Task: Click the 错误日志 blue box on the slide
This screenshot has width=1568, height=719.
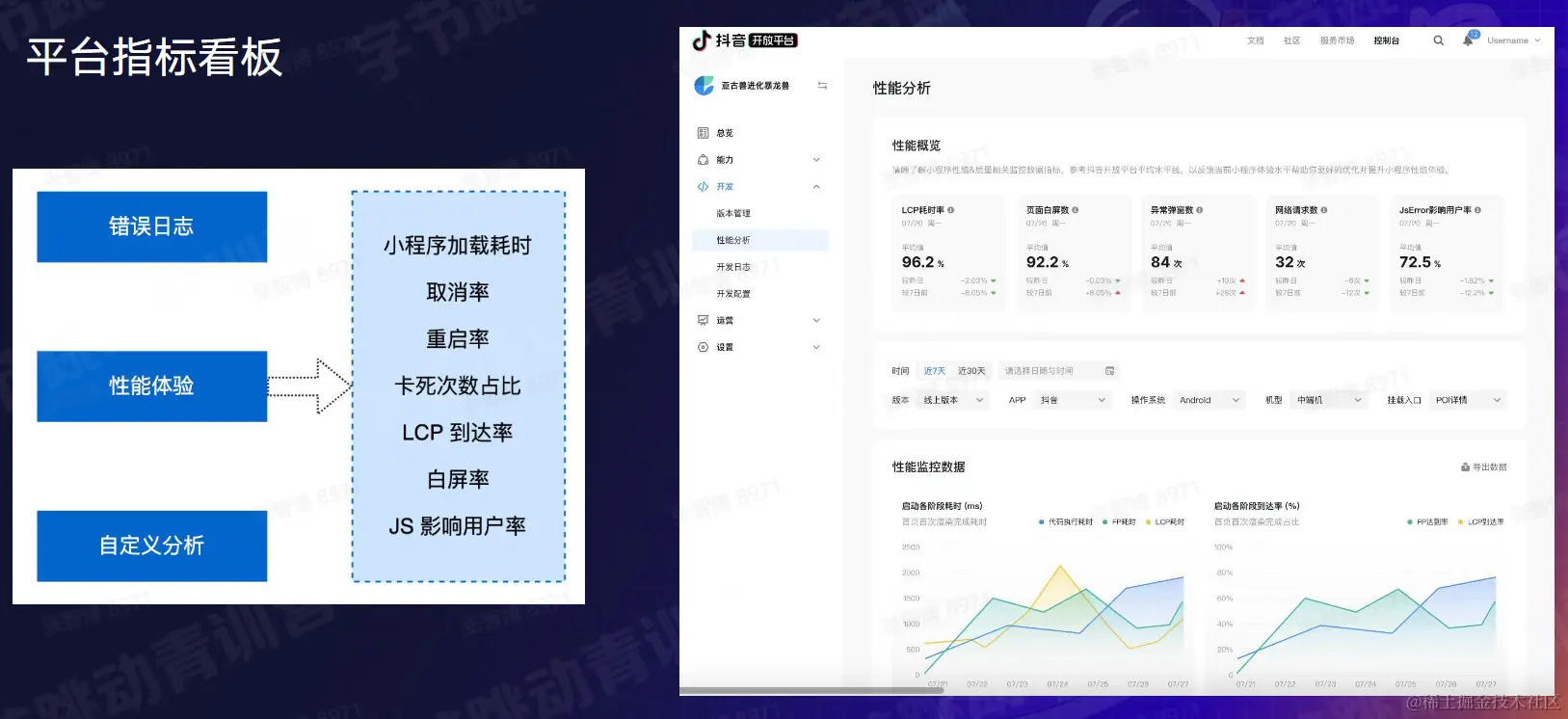Action: point(151,226)
